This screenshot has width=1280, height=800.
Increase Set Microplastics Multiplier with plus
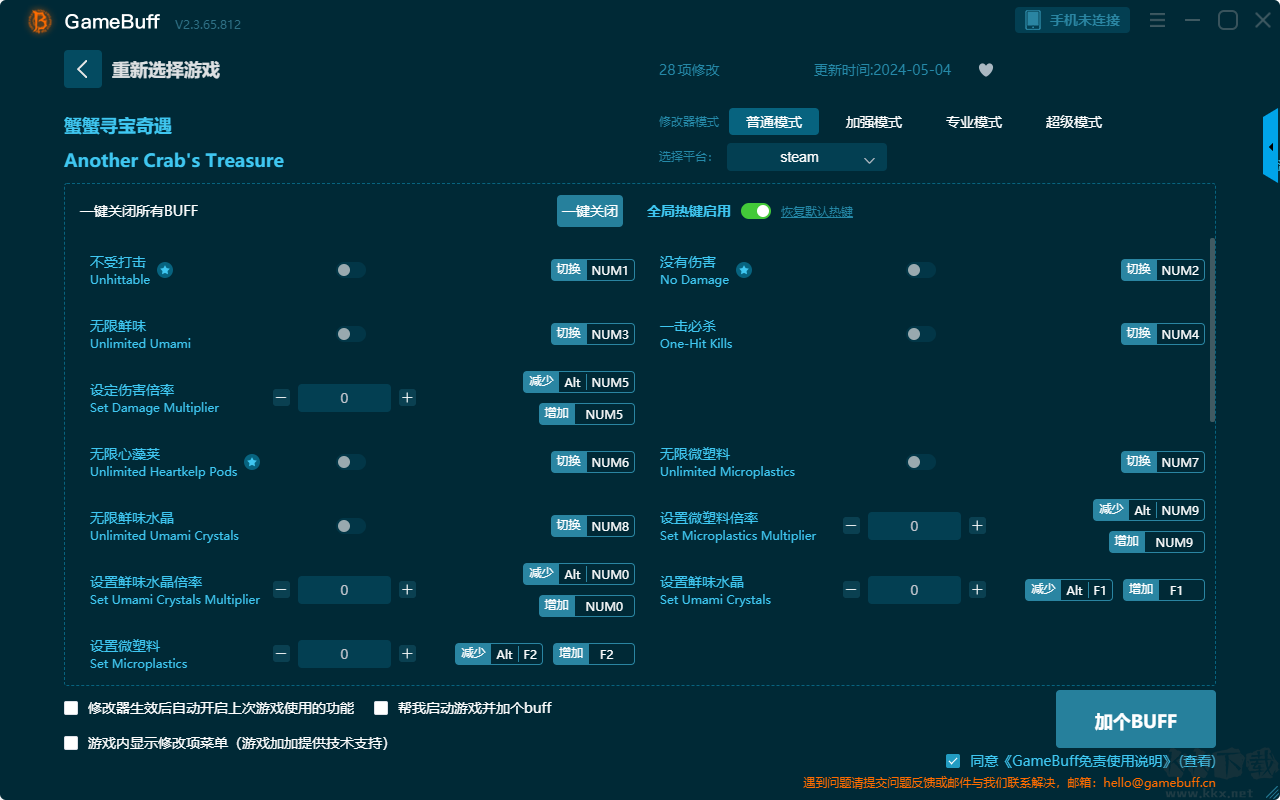tap(977, 526)
